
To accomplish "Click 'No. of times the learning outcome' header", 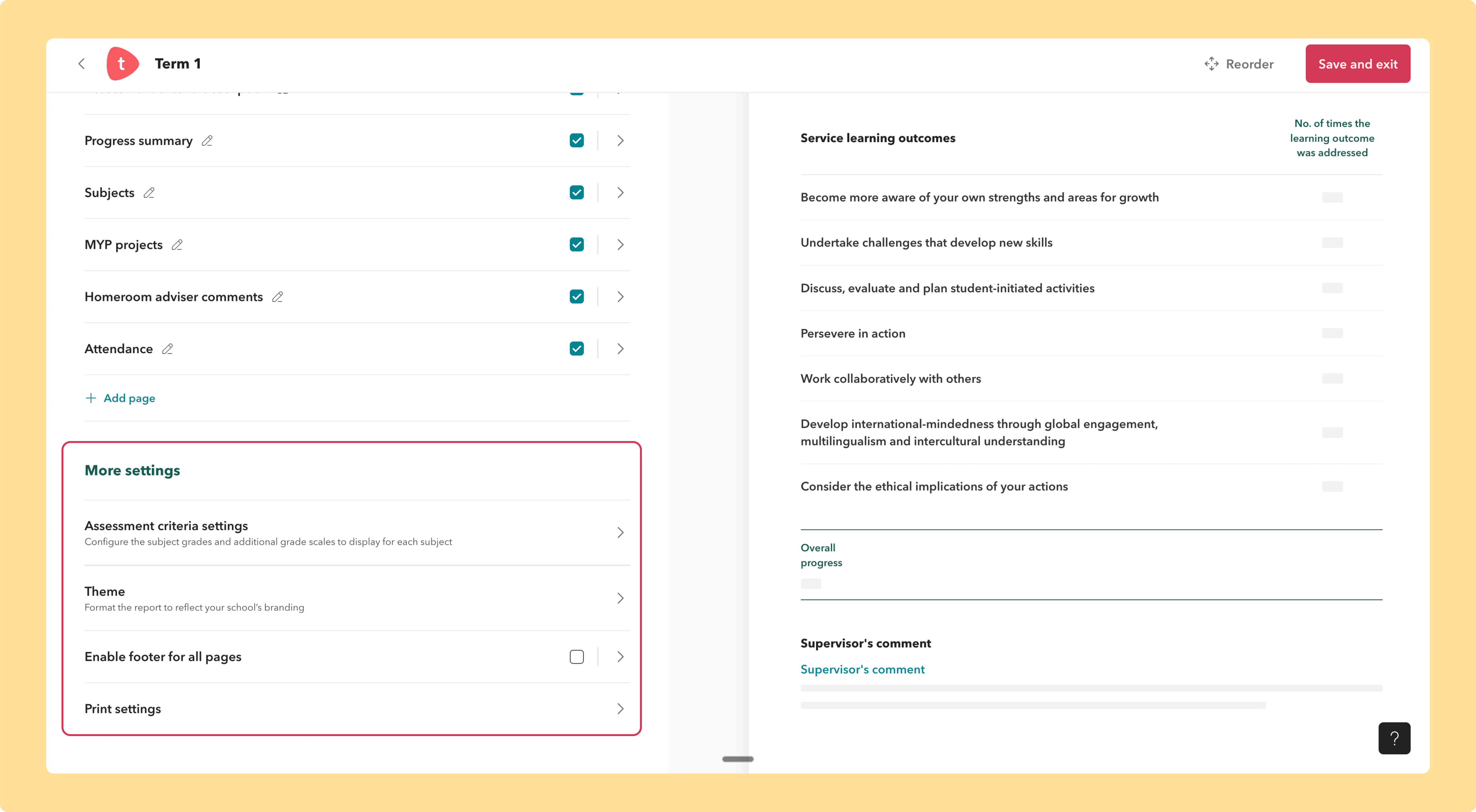I will [1332, 138].
